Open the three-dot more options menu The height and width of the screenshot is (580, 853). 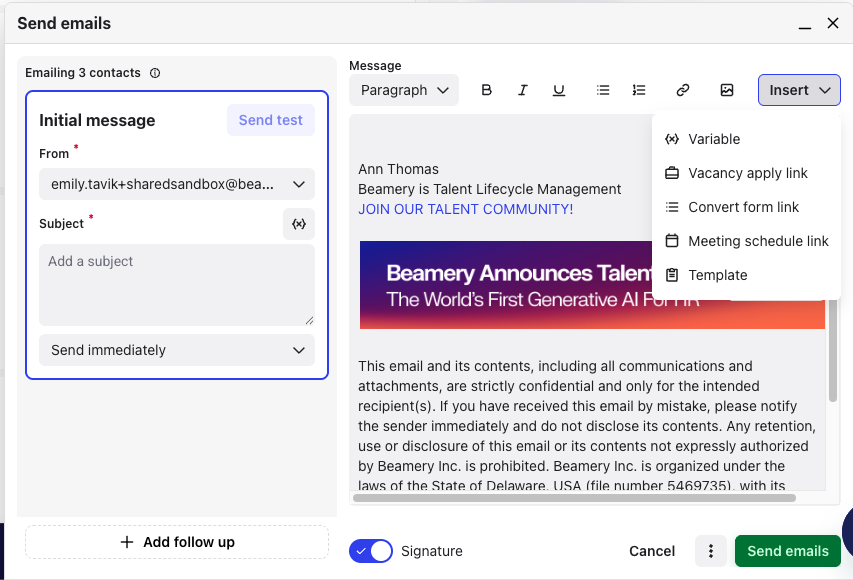710,551
